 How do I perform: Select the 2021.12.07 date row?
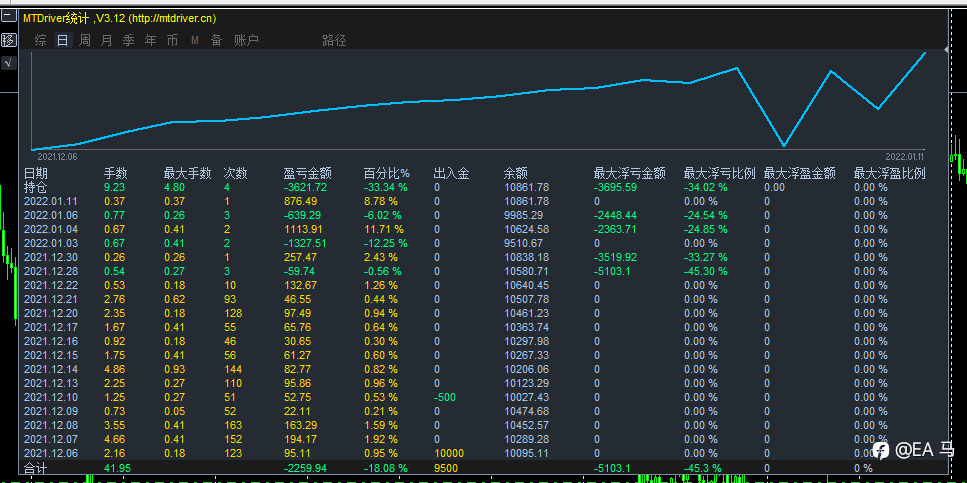click(484, 439)
